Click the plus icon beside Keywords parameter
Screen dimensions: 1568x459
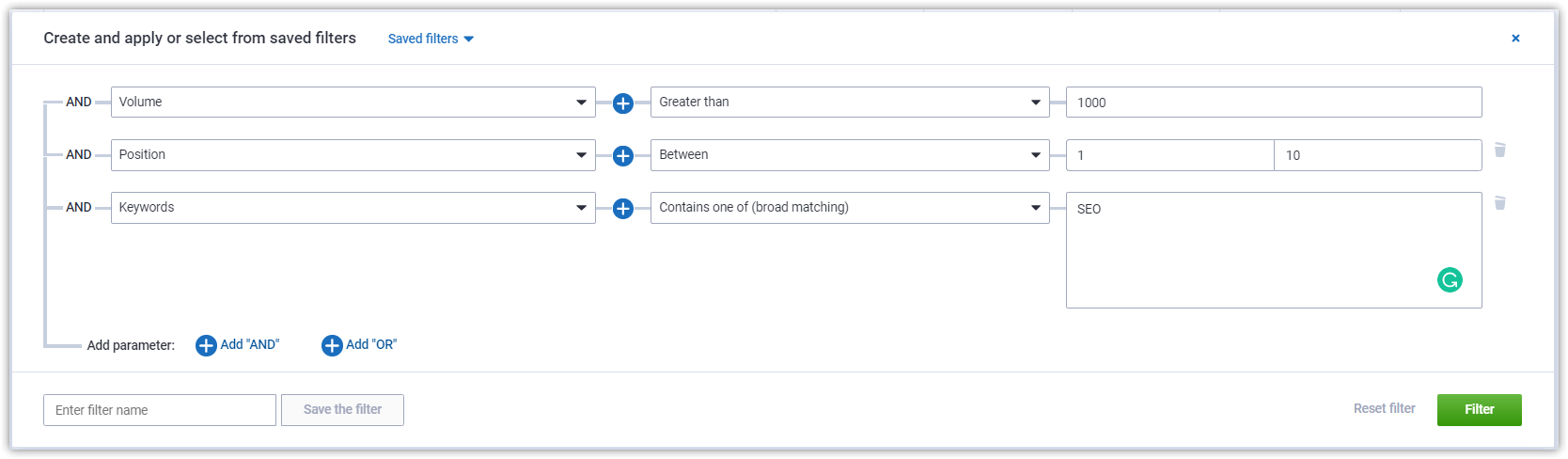pyautogui.click(x=622, y=209)
